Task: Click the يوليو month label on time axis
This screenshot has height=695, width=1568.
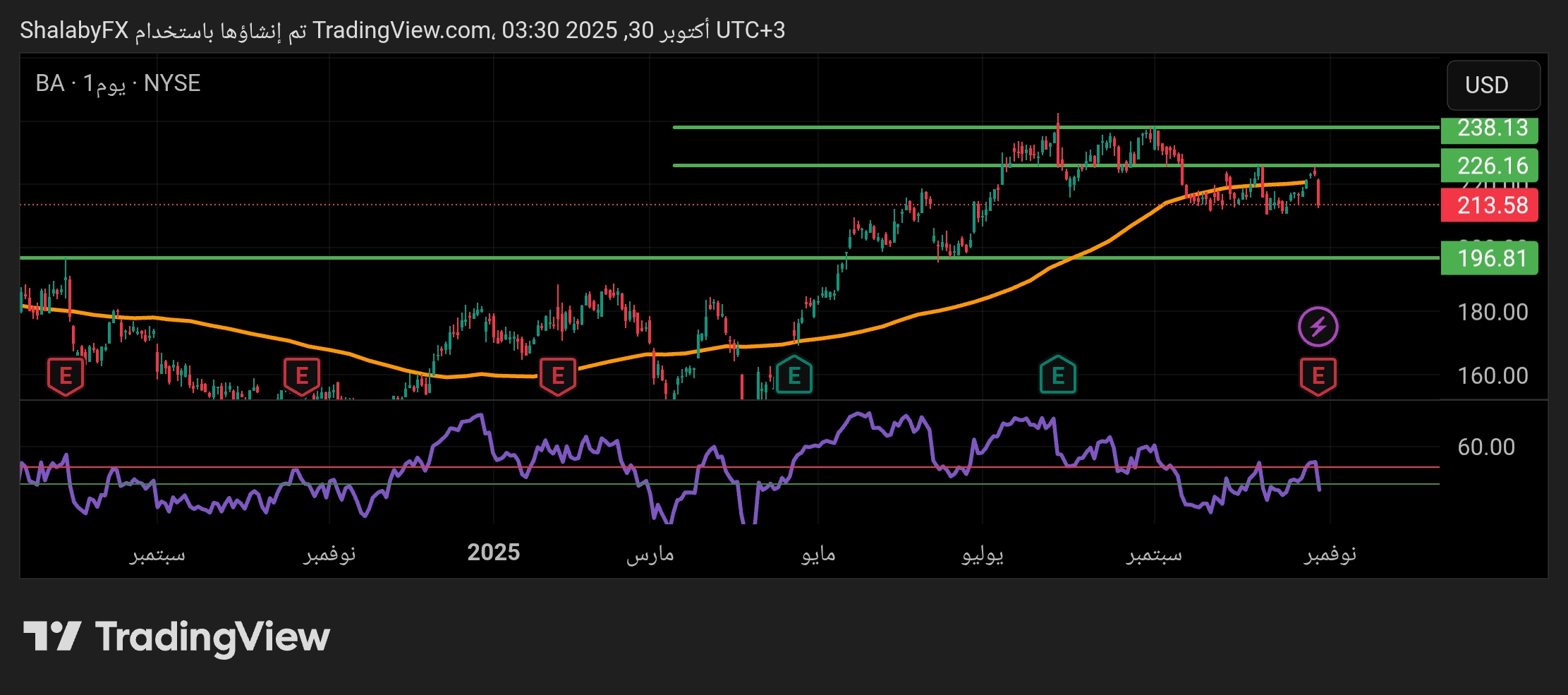Action: coord(983,554)
